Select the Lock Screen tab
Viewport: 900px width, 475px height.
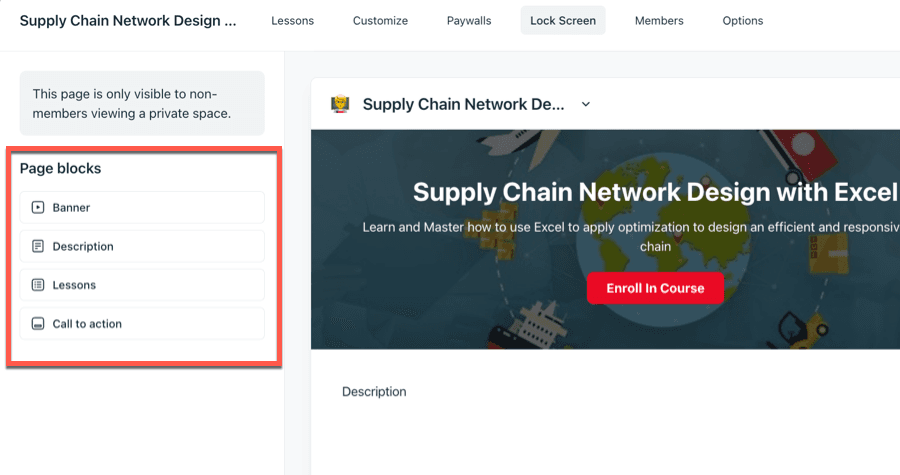coord(563,20)
